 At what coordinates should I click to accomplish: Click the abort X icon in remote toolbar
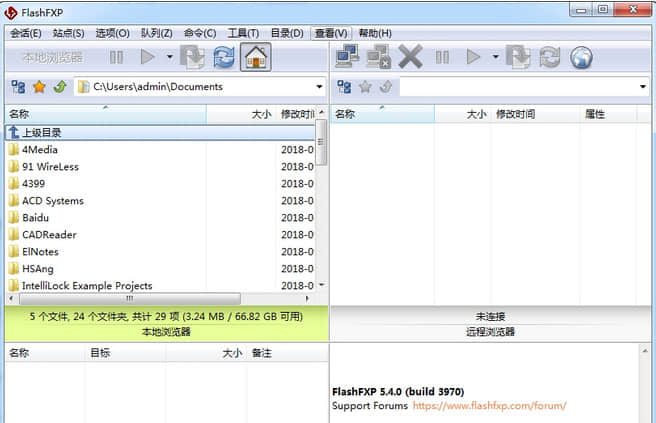(410, 57)
